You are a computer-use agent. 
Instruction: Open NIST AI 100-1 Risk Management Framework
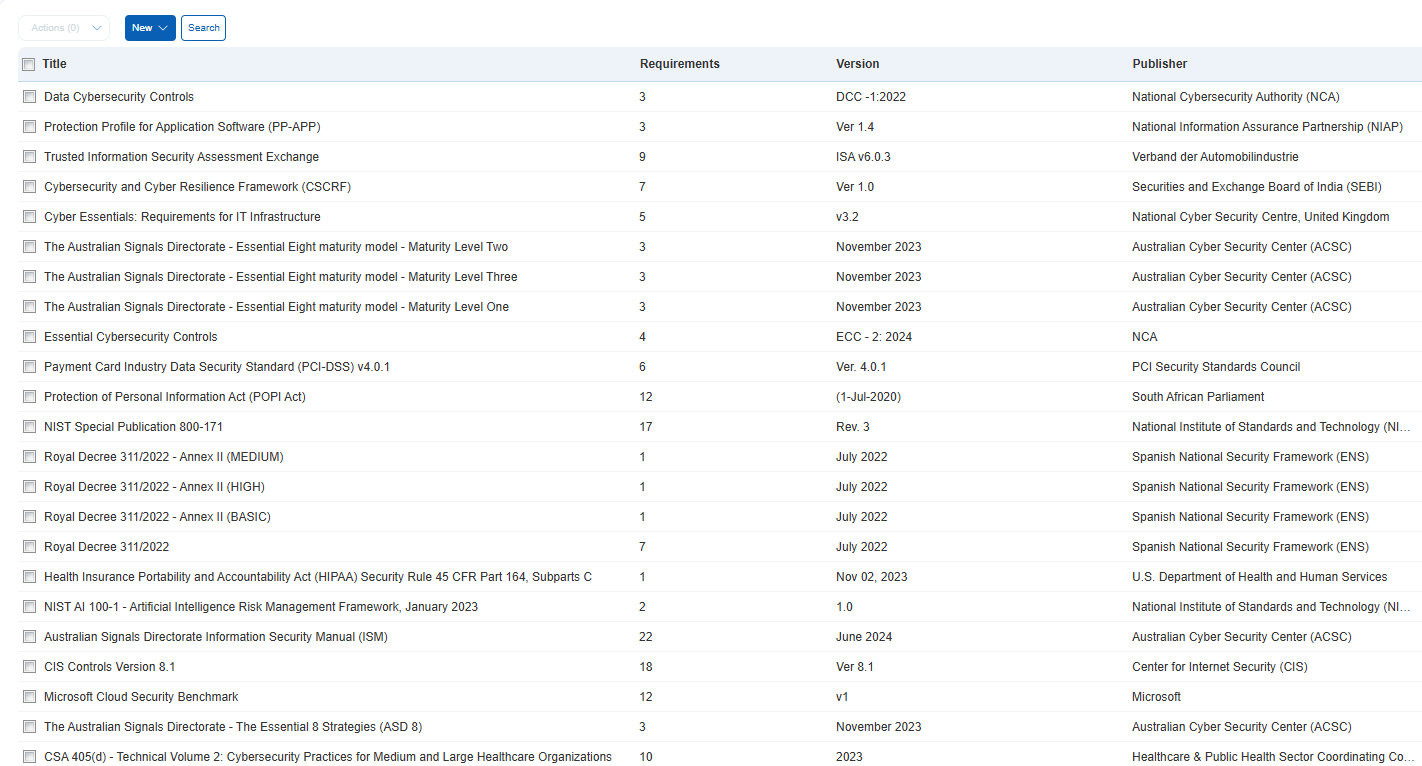pos(261,607)
